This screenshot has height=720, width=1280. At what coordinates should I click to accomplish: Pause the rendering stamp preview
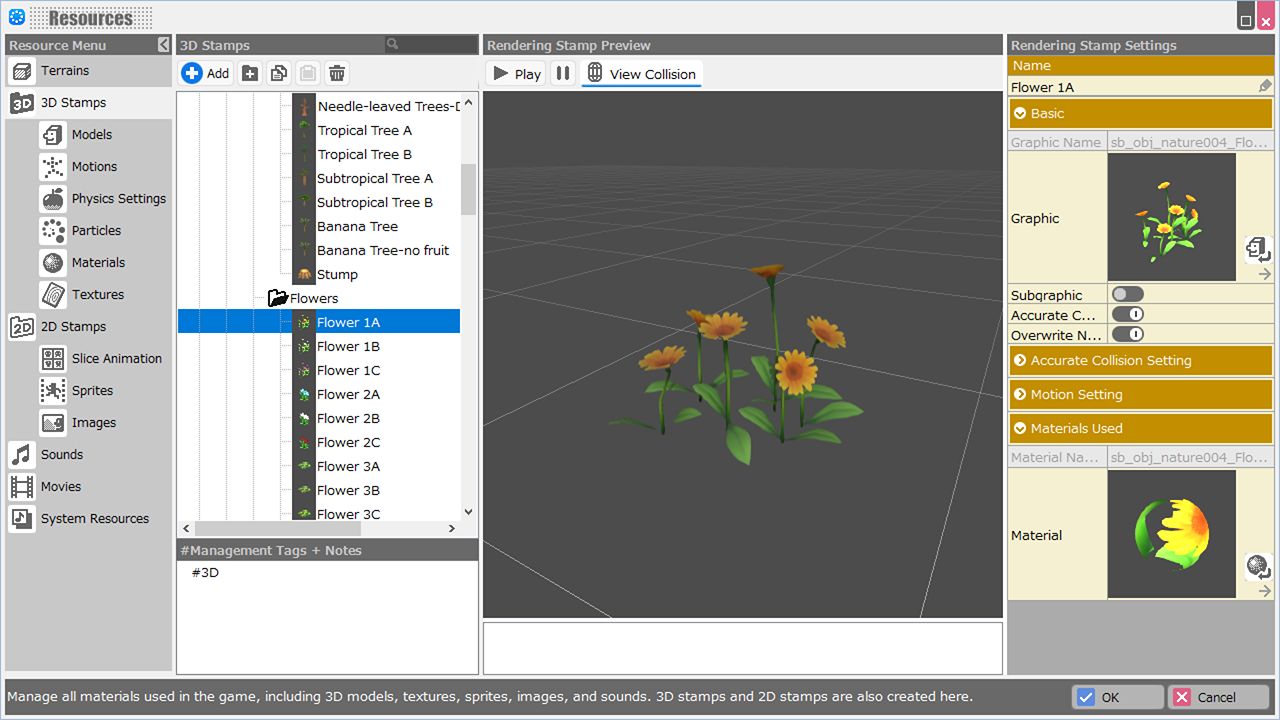pos(563,73)
